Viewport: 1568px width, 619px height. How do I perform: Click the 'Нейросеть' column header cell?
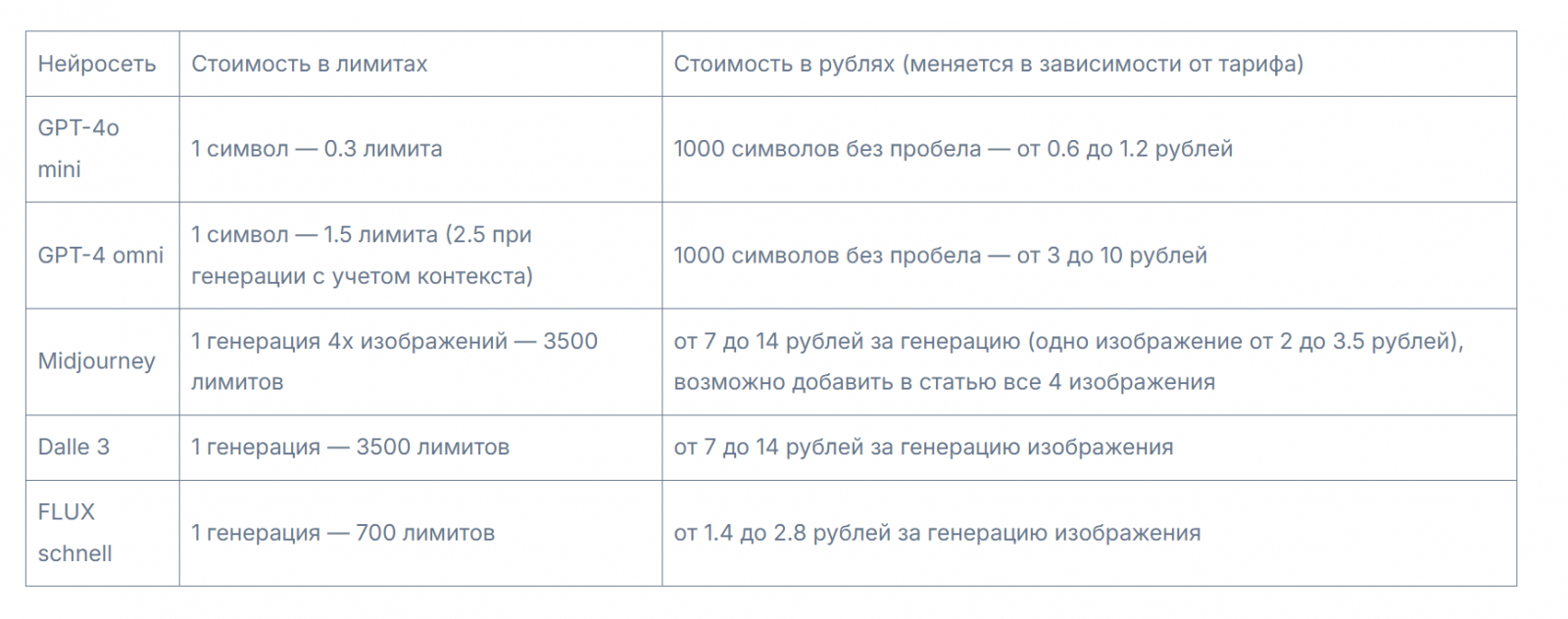pos(96,65)
